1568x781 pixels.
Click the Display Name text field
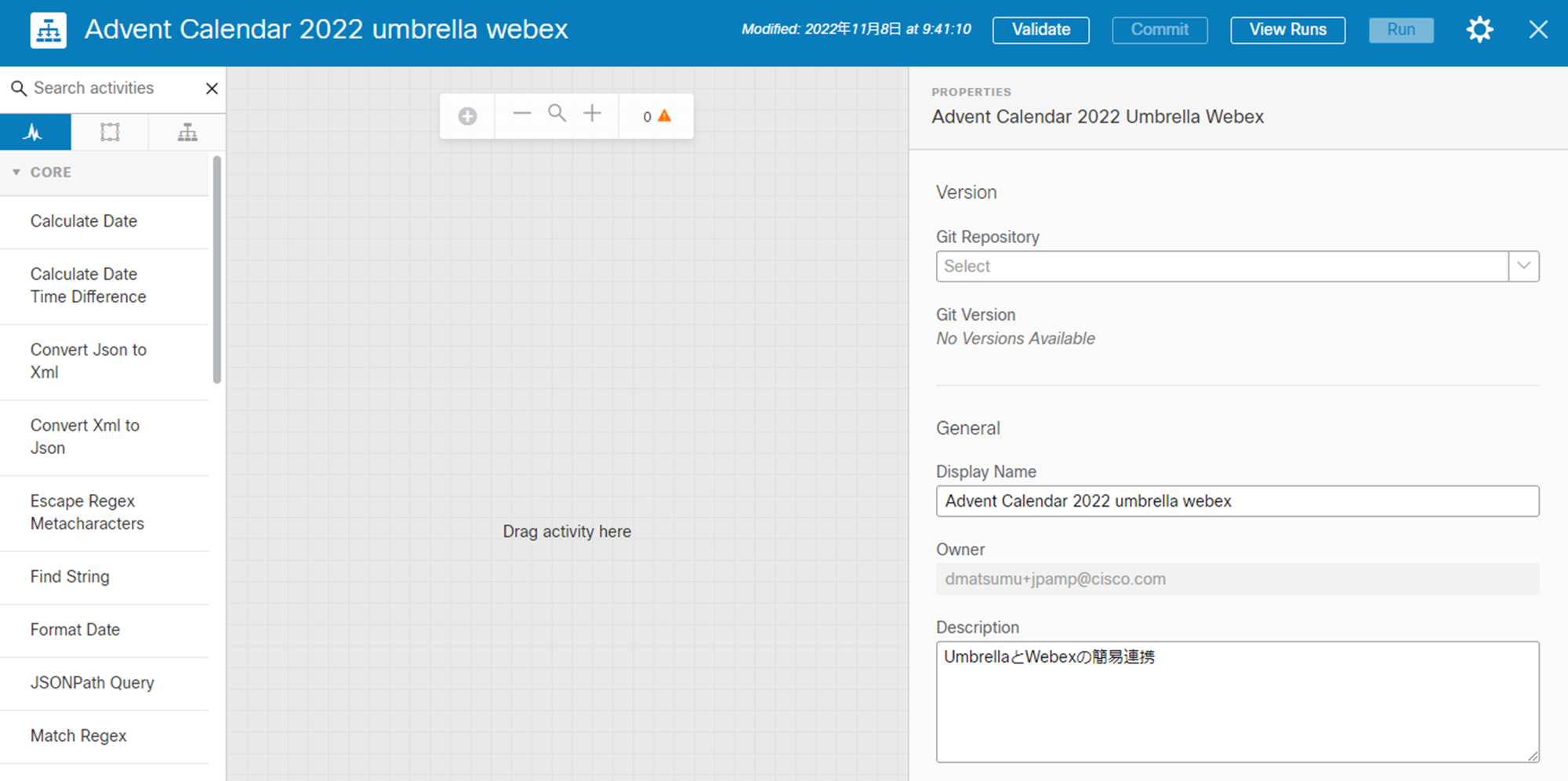point(1237,501)
